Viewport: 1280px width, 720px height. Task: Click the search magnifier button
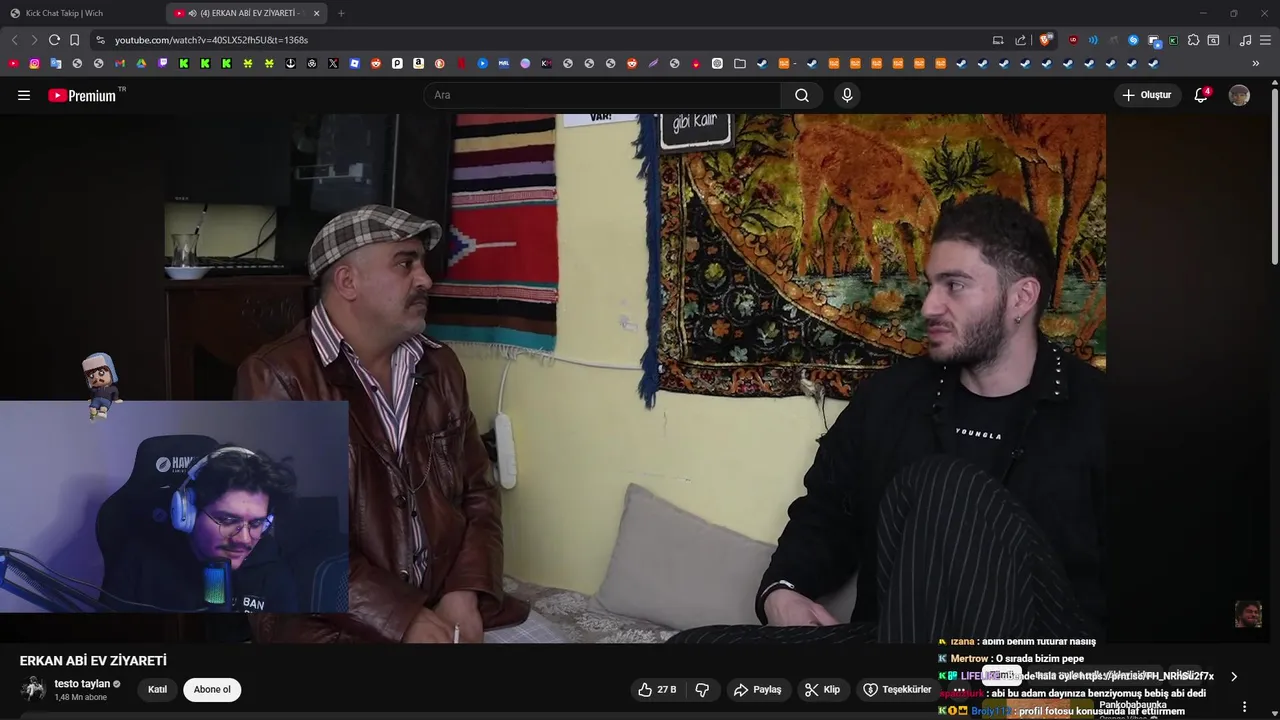802,95
